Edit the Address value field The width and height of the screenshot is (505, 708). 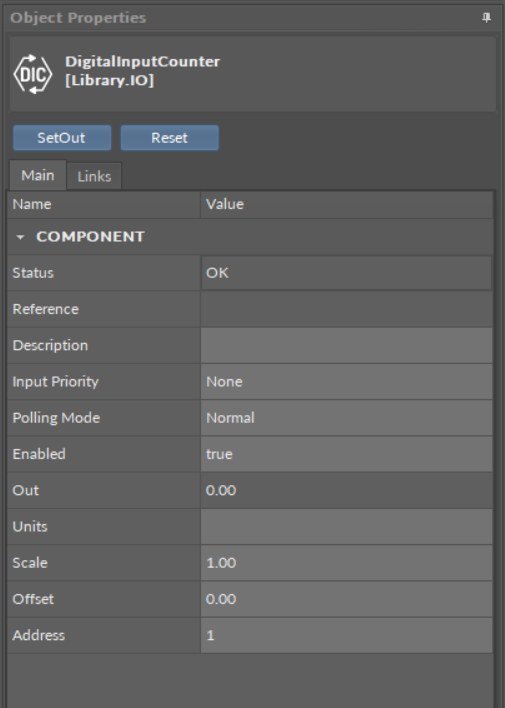[x=346, y=635]
